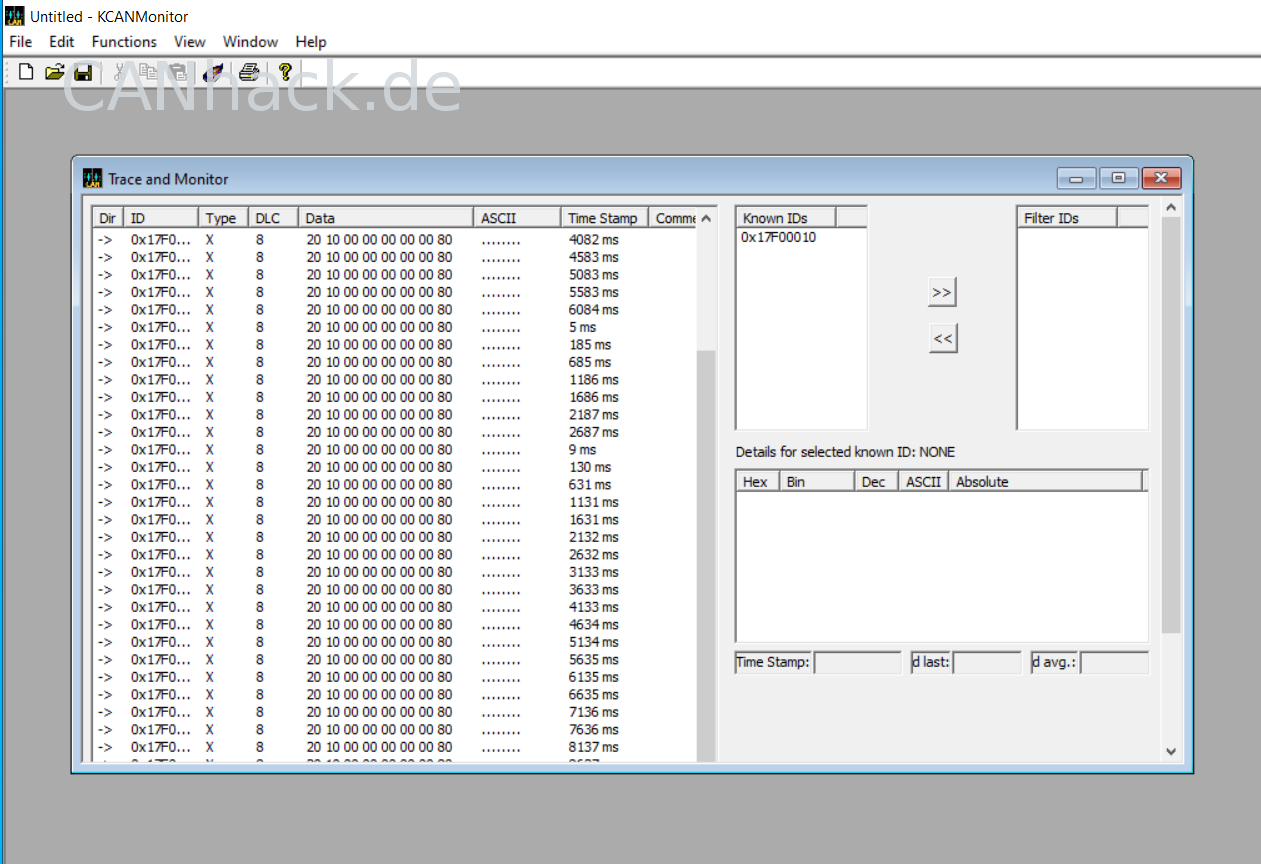Click the Hex column header in details
1261x864 pixels.
coord(757,482)
